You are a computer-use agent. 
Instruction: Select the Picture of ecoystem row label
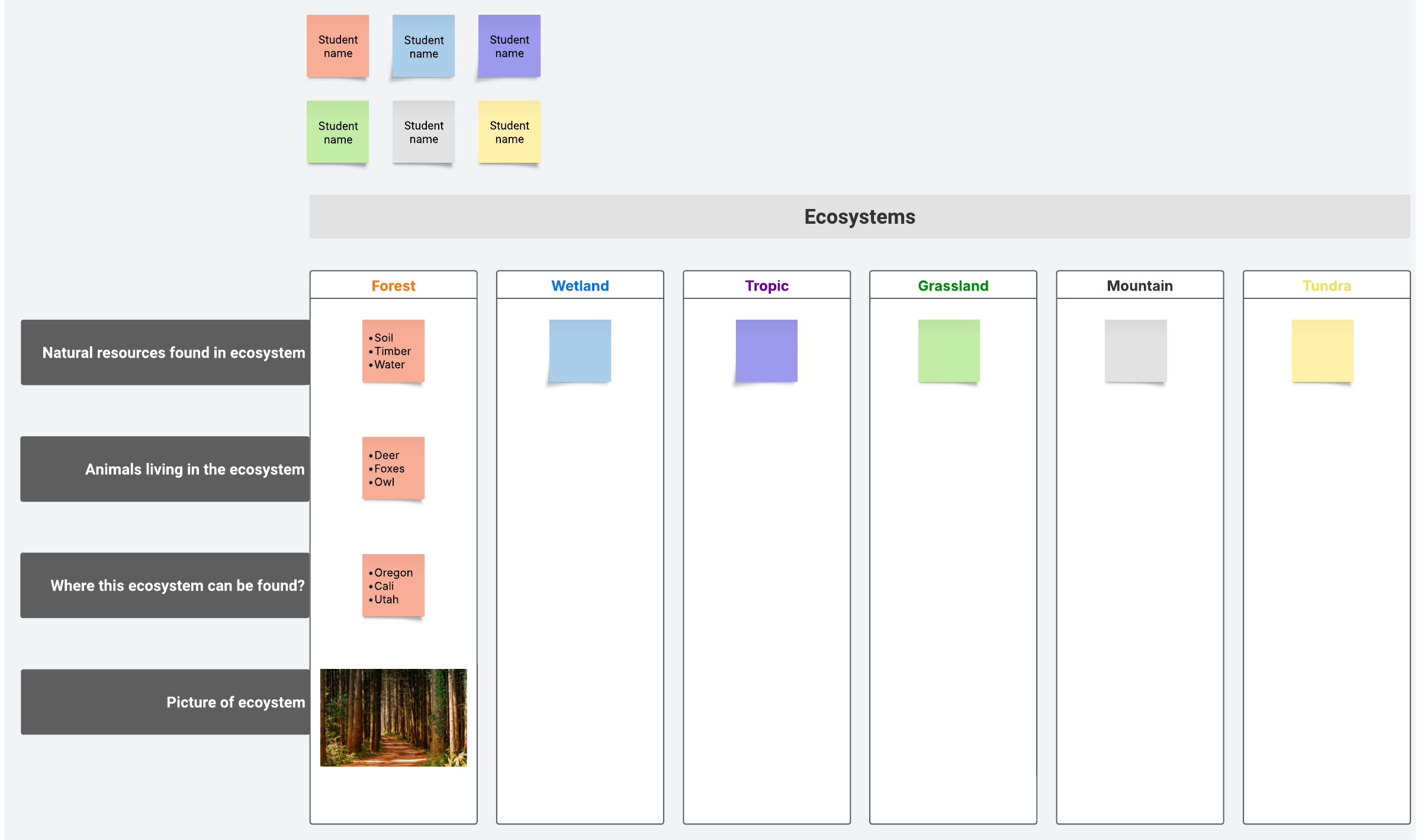point(166,702)
